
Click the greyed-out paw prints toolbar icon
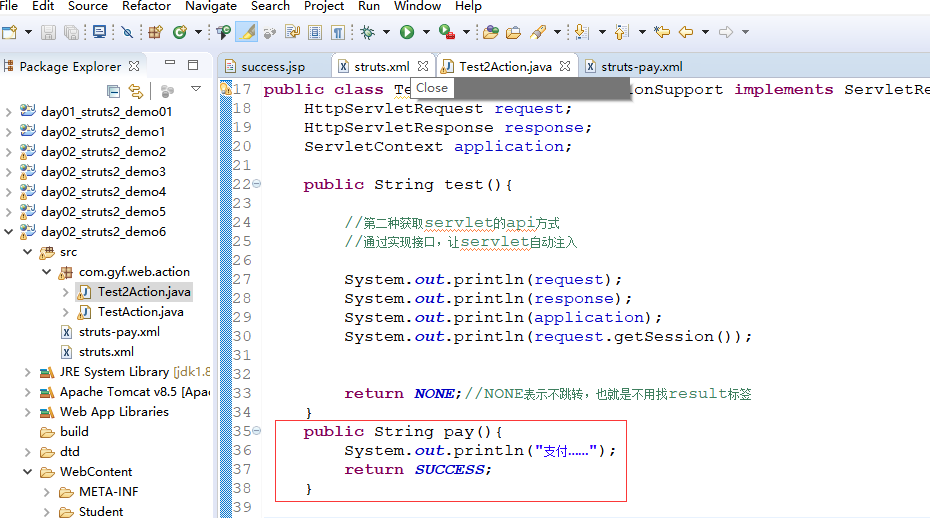click(x=269, y=32)
